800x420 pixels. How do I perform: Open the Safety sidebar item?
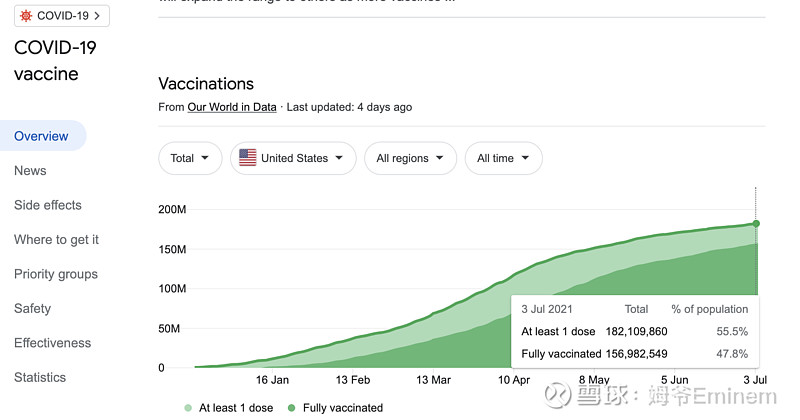32,309
